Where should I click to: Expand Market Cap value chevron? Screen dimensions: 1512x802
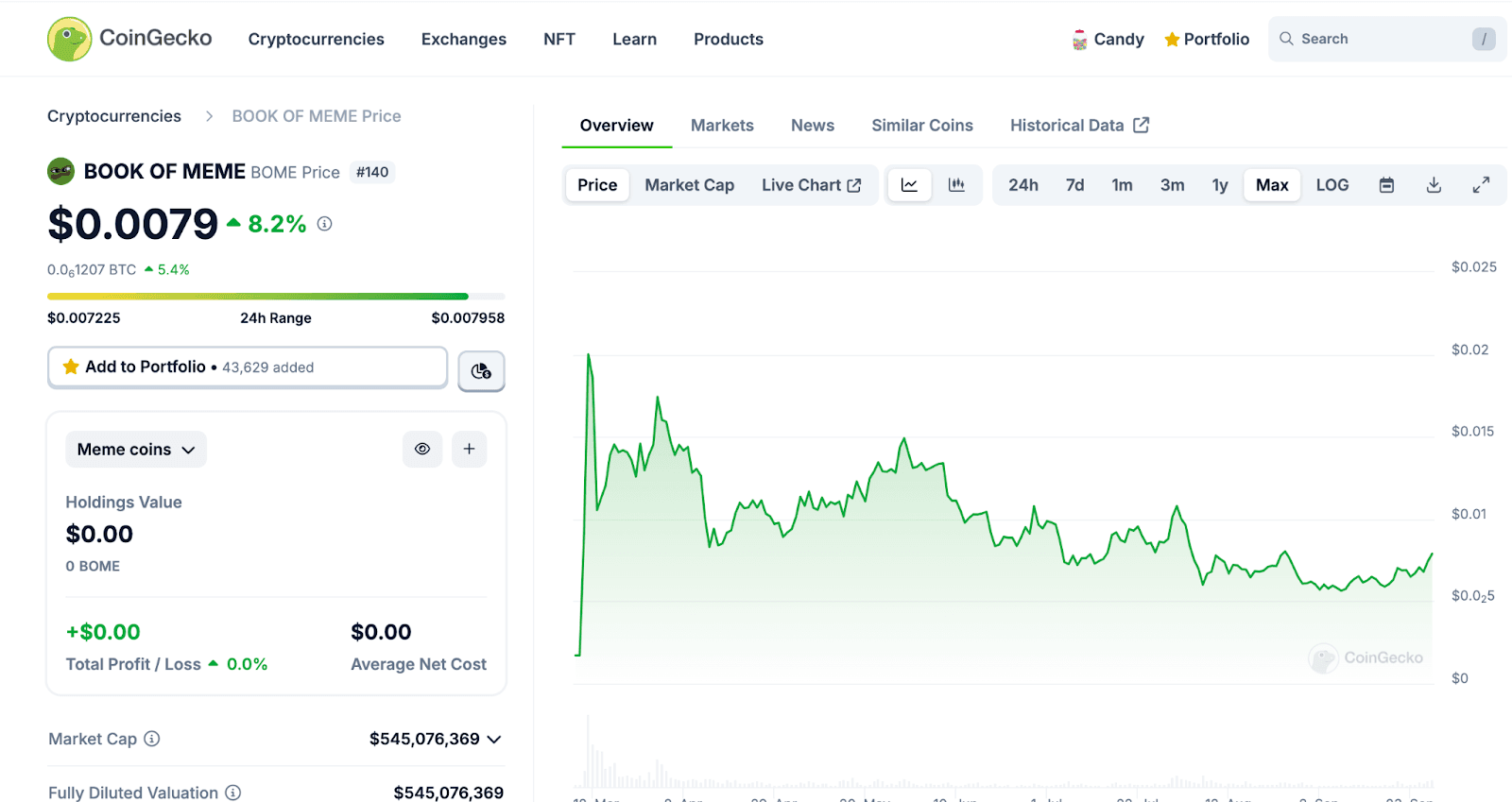coord(494,739)
